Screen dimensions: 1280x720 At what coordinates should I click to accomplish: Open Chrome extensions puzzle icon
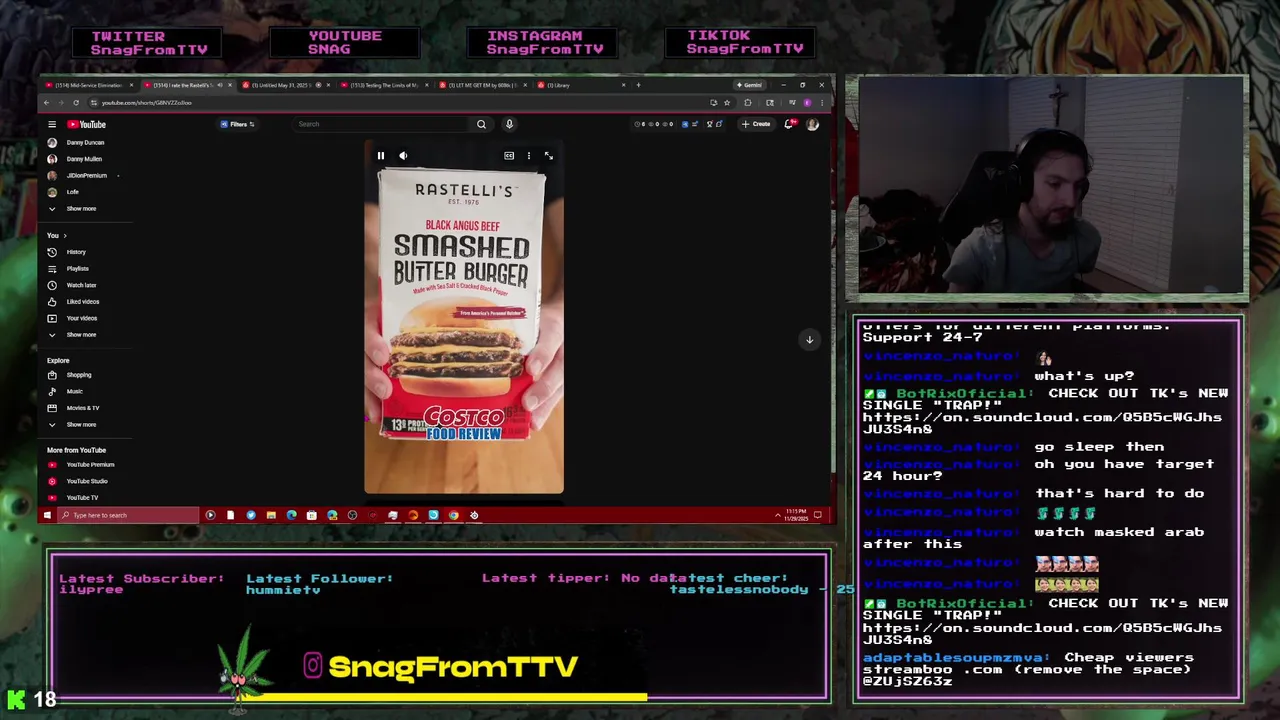(747, 102)
